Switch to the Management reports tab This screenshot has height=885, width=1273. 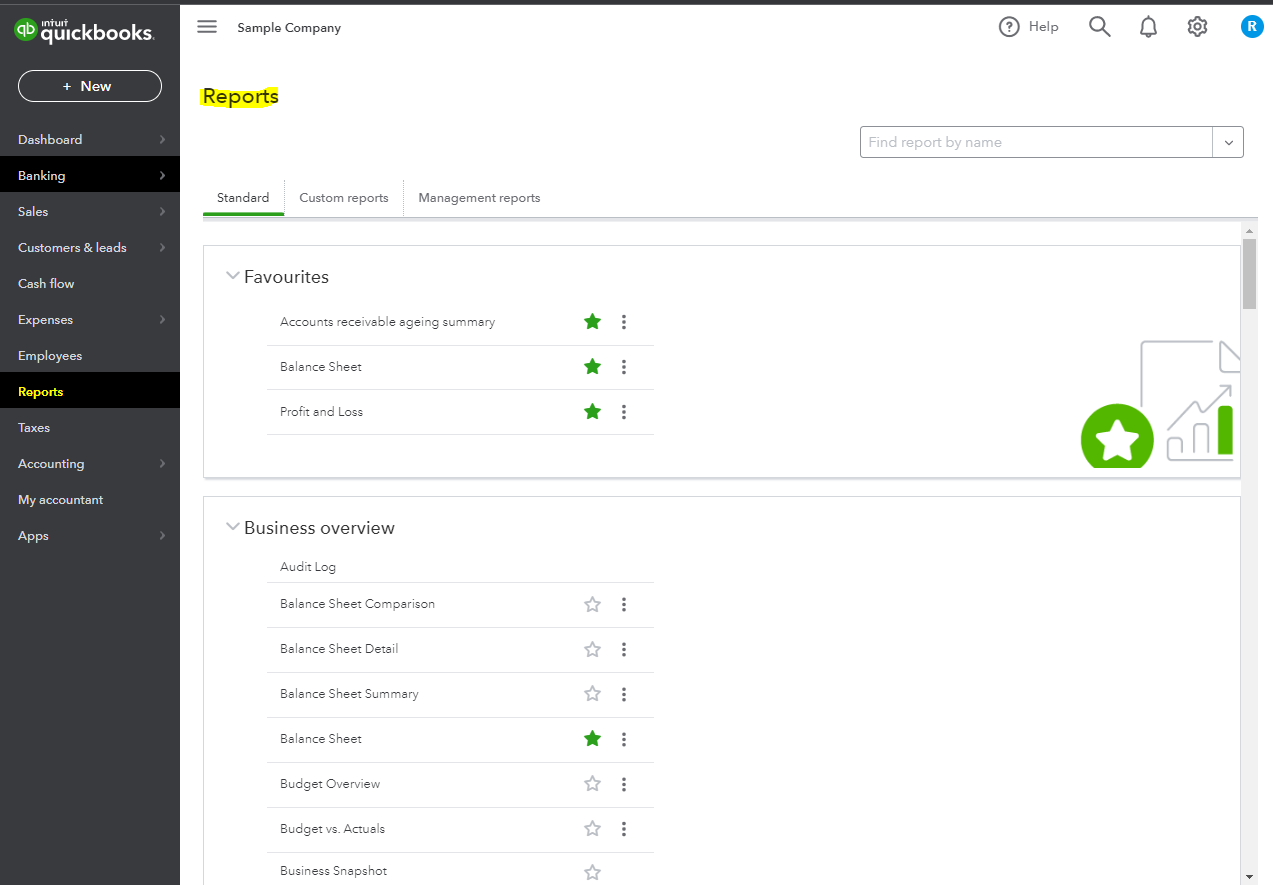pyautogui.click(x=479, y=198)
